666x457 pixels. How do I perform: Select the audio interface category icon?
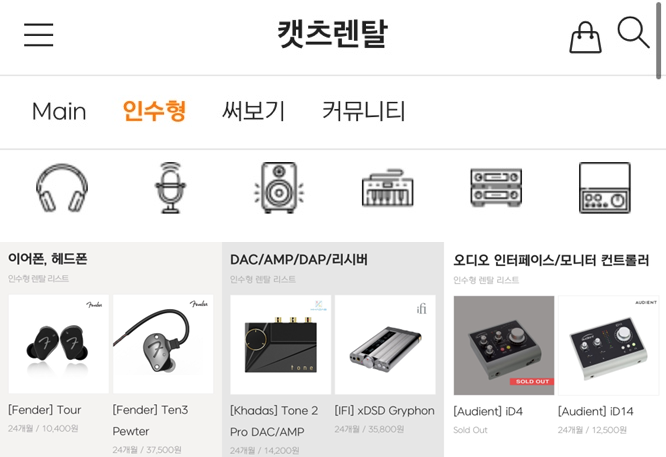[605, 187]
